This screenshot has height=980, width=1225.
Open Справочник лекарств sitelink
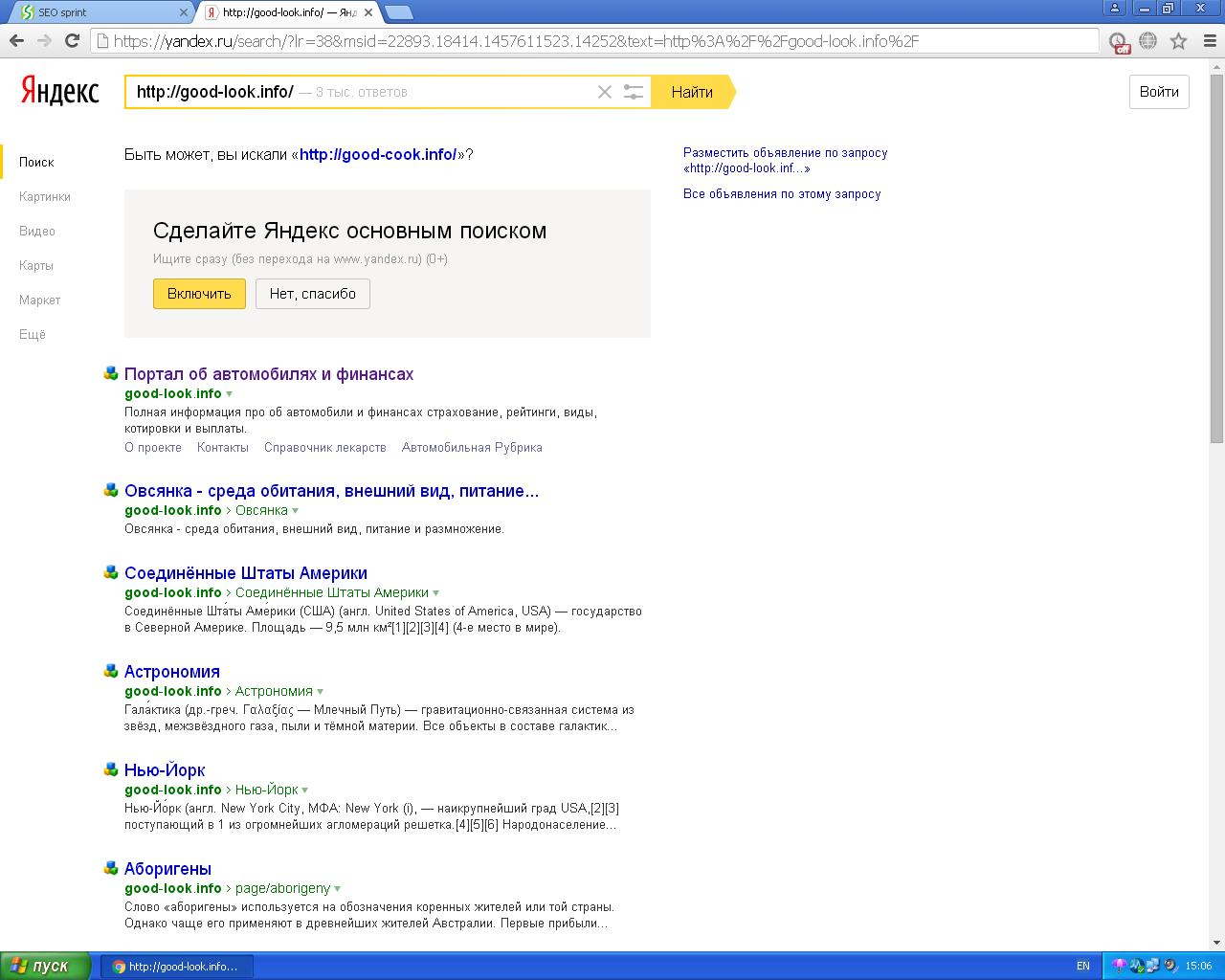[325, 447]
